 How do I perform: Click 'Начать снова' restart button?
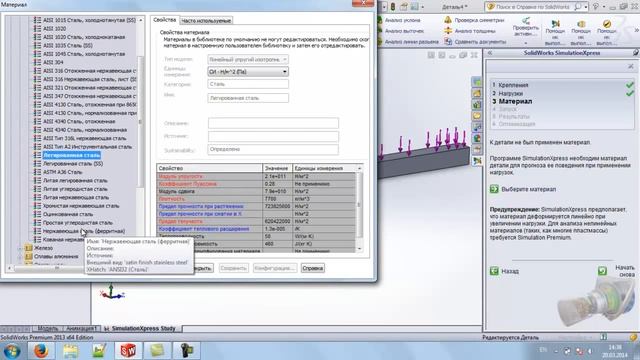tap(624, 271)
